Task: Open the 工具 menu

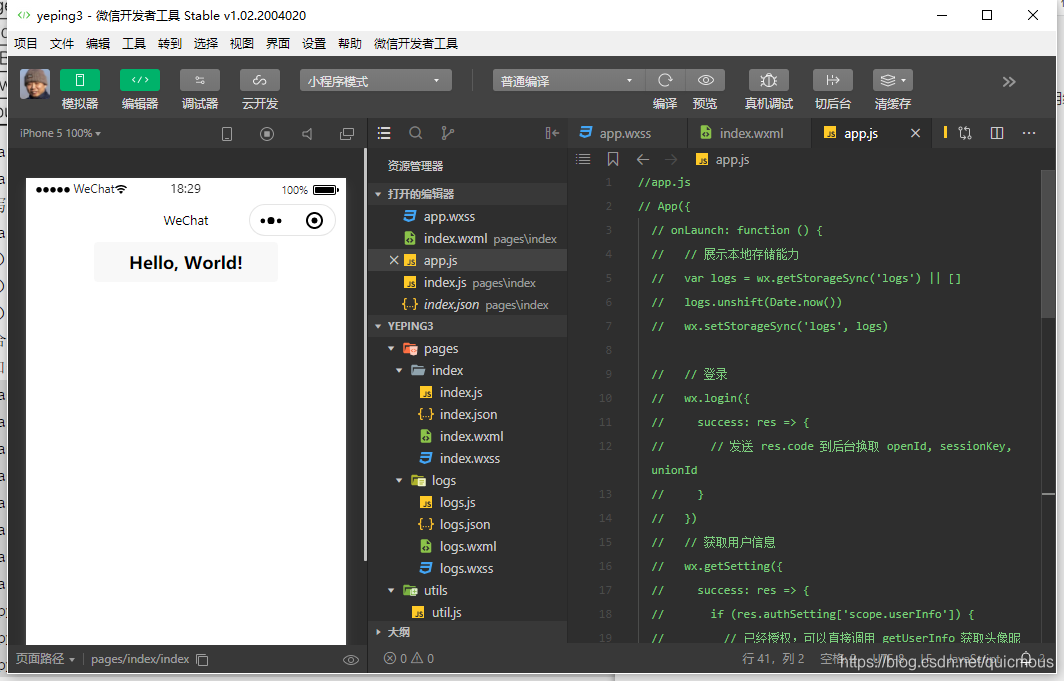Action: pyautogui.click(x=134, y=44)
